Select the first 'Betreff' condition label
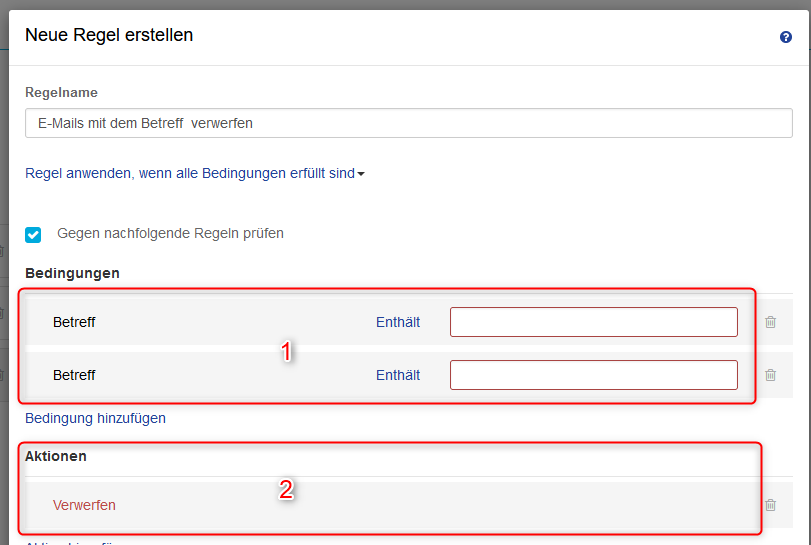 coord(74,322)
